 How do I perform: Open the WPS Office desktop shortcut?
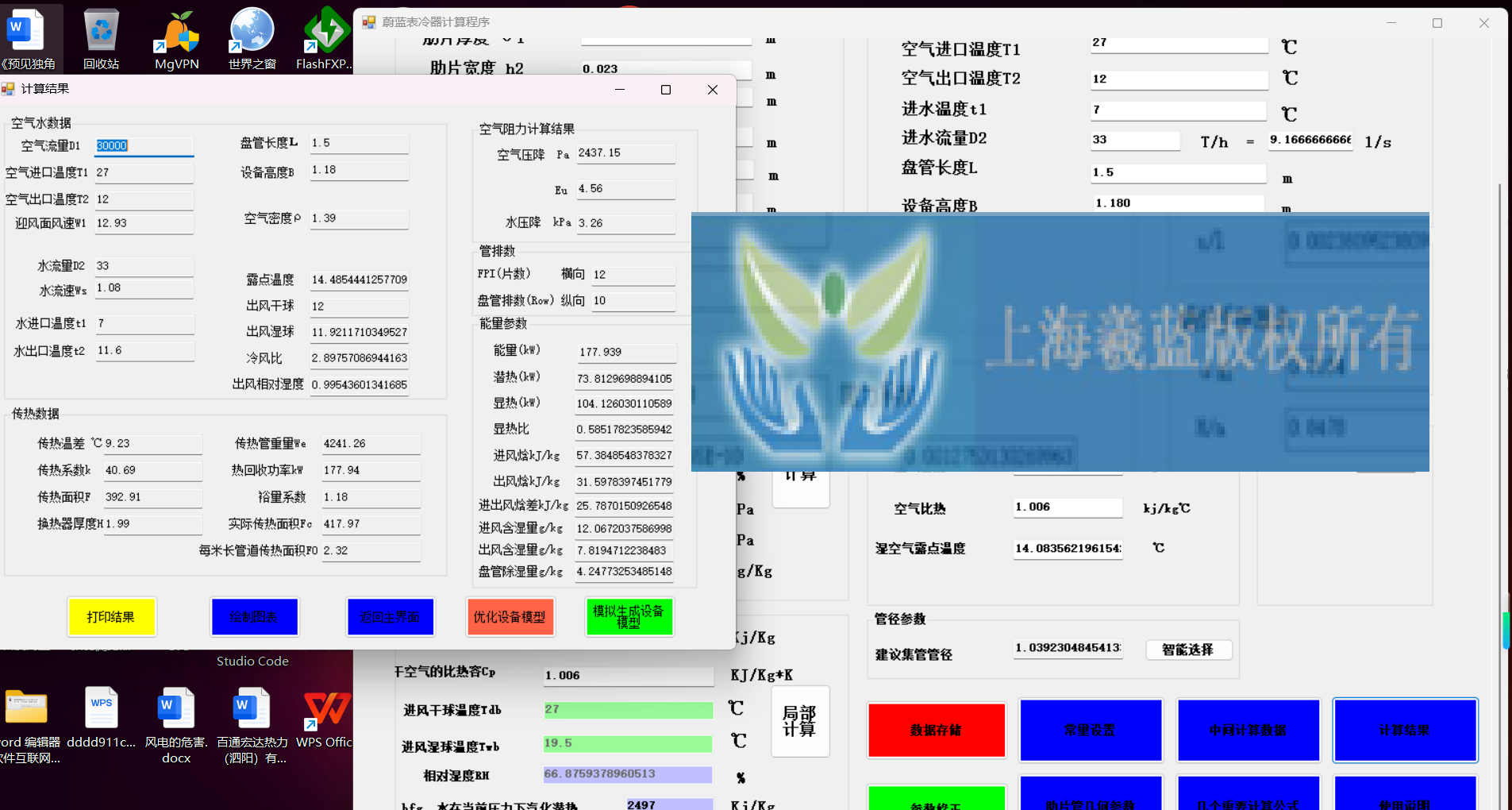point(325,719)
